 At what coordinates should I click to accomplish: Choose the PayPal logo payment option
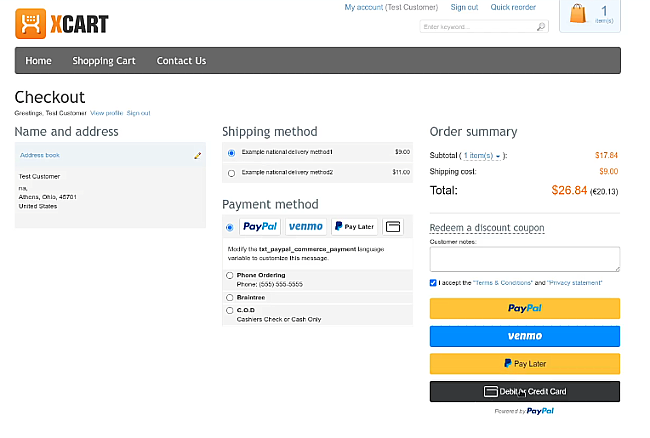pos(260,227)
